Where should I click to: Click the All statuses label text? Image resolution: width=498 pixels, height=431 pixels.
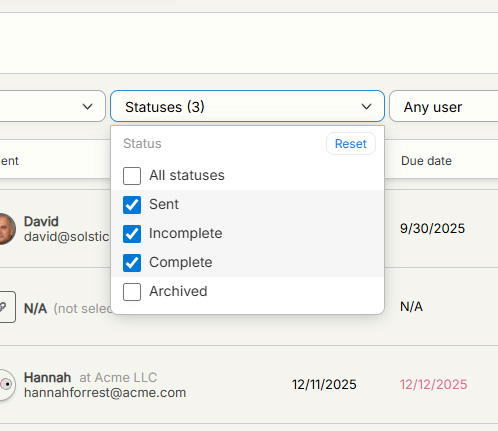point(187,175)
